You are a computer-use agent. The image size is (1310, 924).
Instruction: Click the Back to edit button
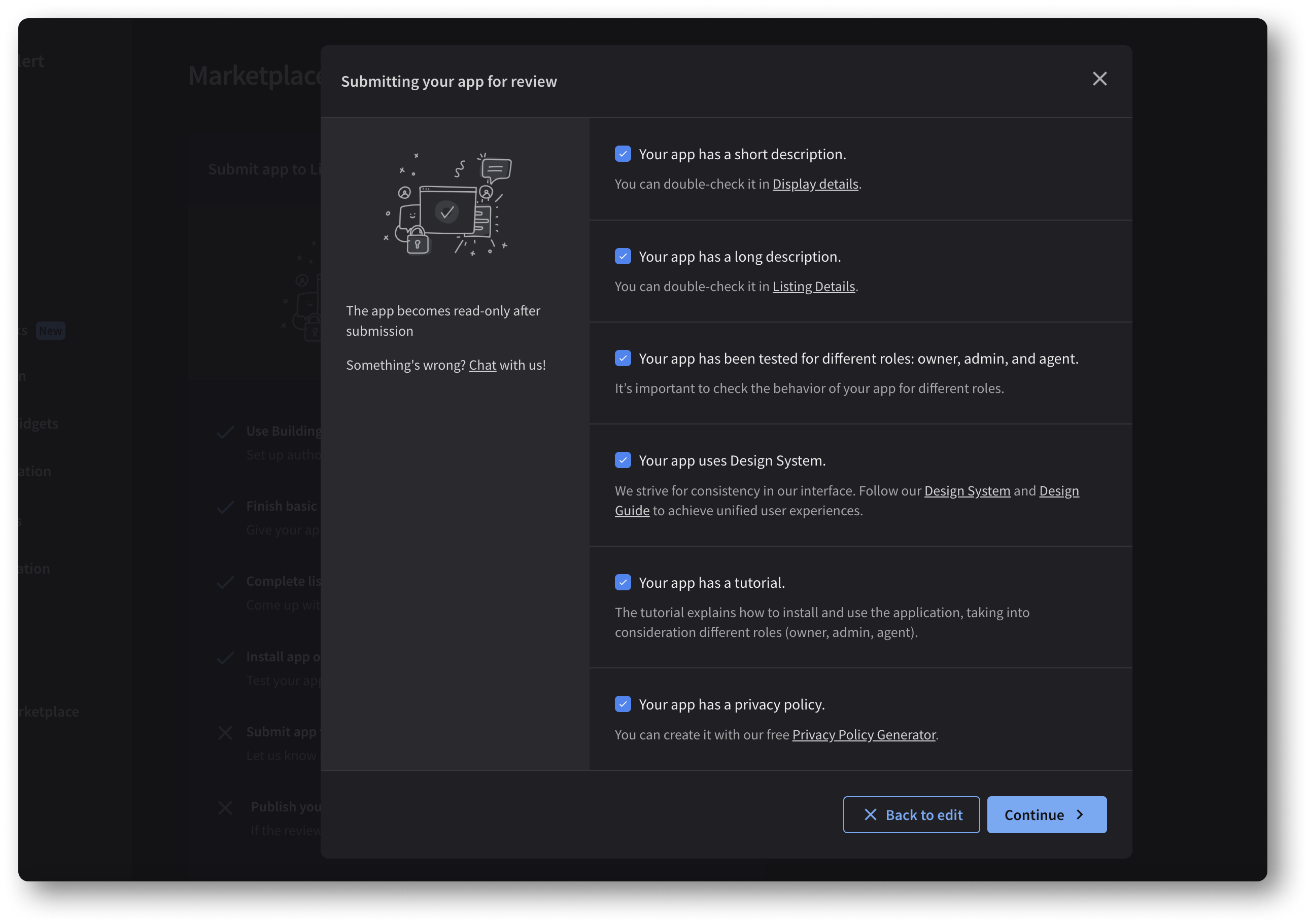tap(911, 814)
